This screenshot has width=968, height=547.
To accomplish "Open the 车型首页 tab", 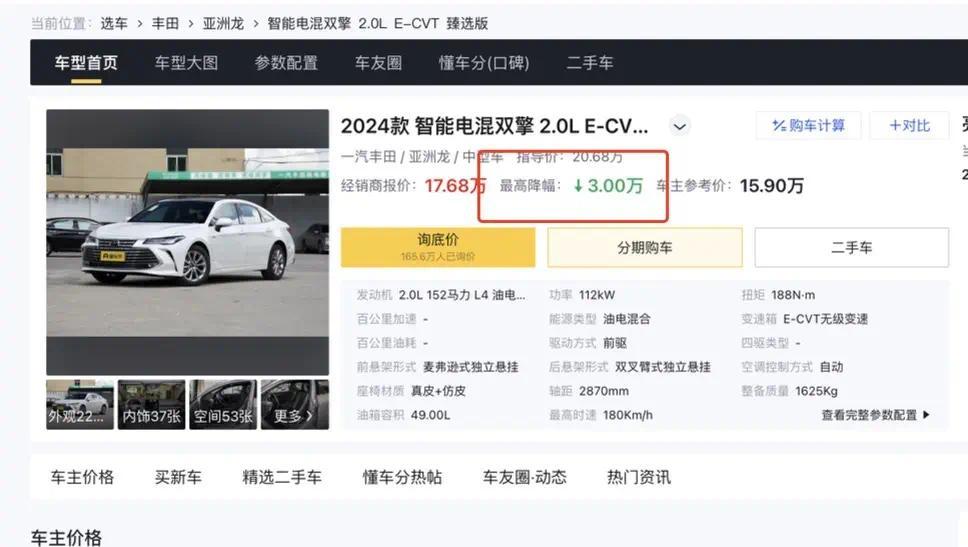I will (x=86, y=63).
